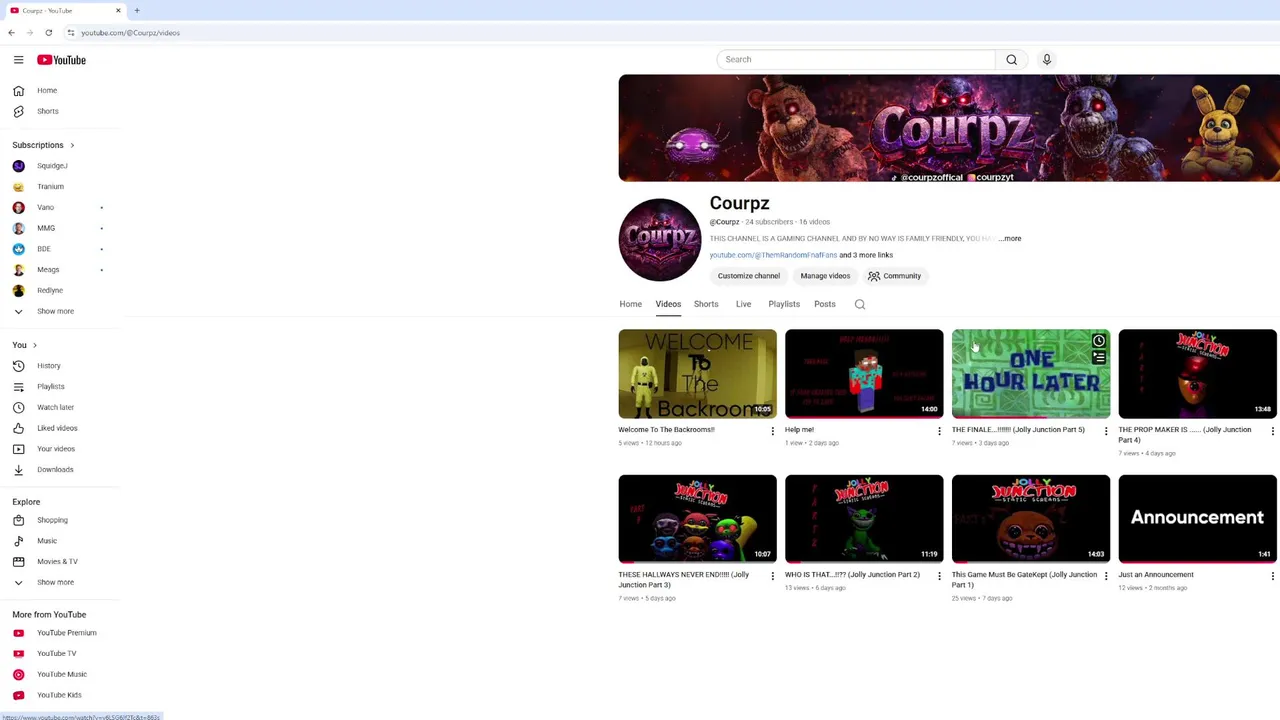Switch to the channel Home tab

pyautogui.click(x=630, y=304)
